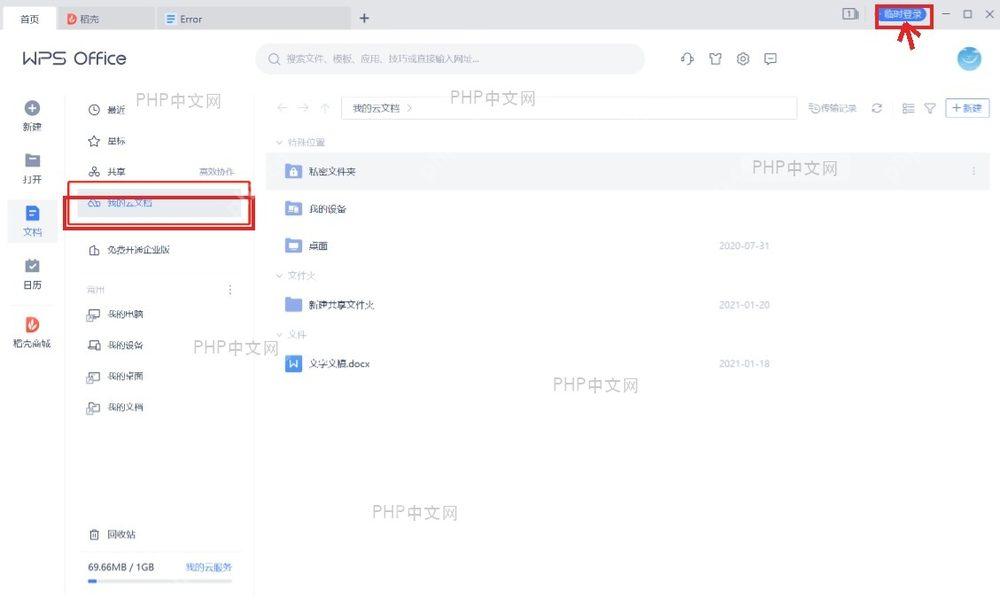Switch to the 首页 (Home) tab
Image resolution: width=1000 pixels, height=606 pixels.
(x=29, y=19)
